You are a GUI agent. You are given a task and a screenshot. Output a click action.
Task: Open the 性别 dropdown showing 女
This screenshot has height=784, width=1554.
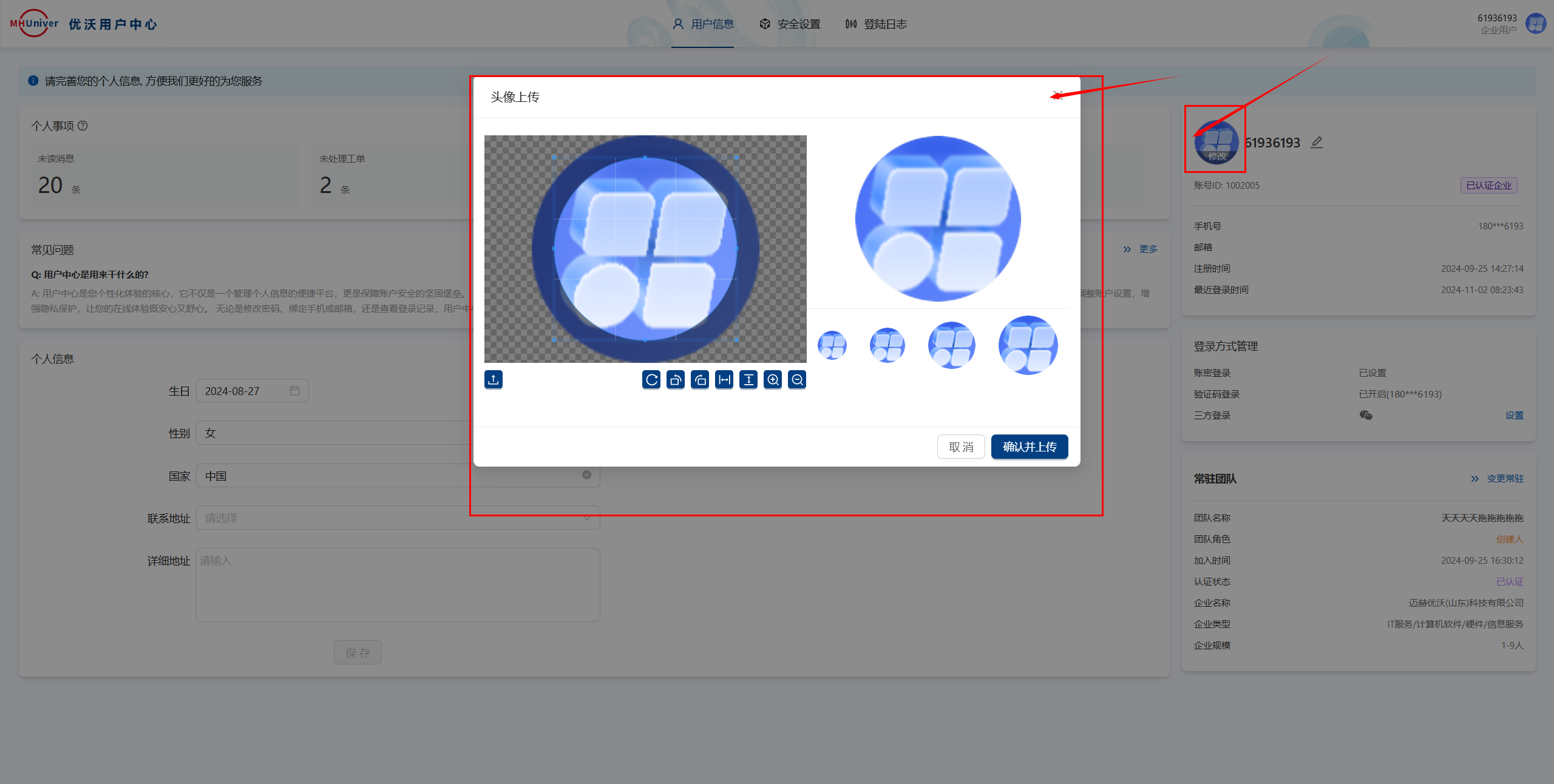[334, 433]
